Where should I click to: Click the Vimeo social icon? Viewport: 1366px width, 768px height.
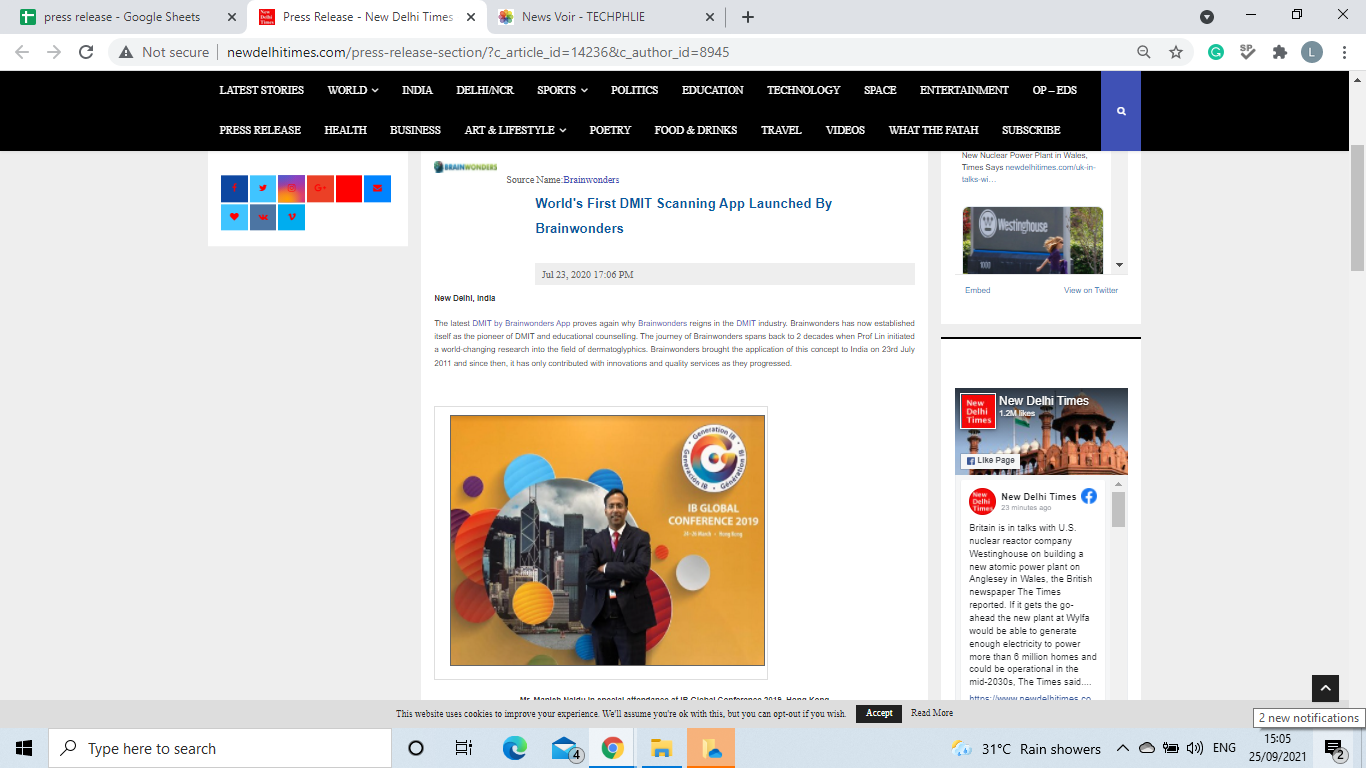click(291, 217)
